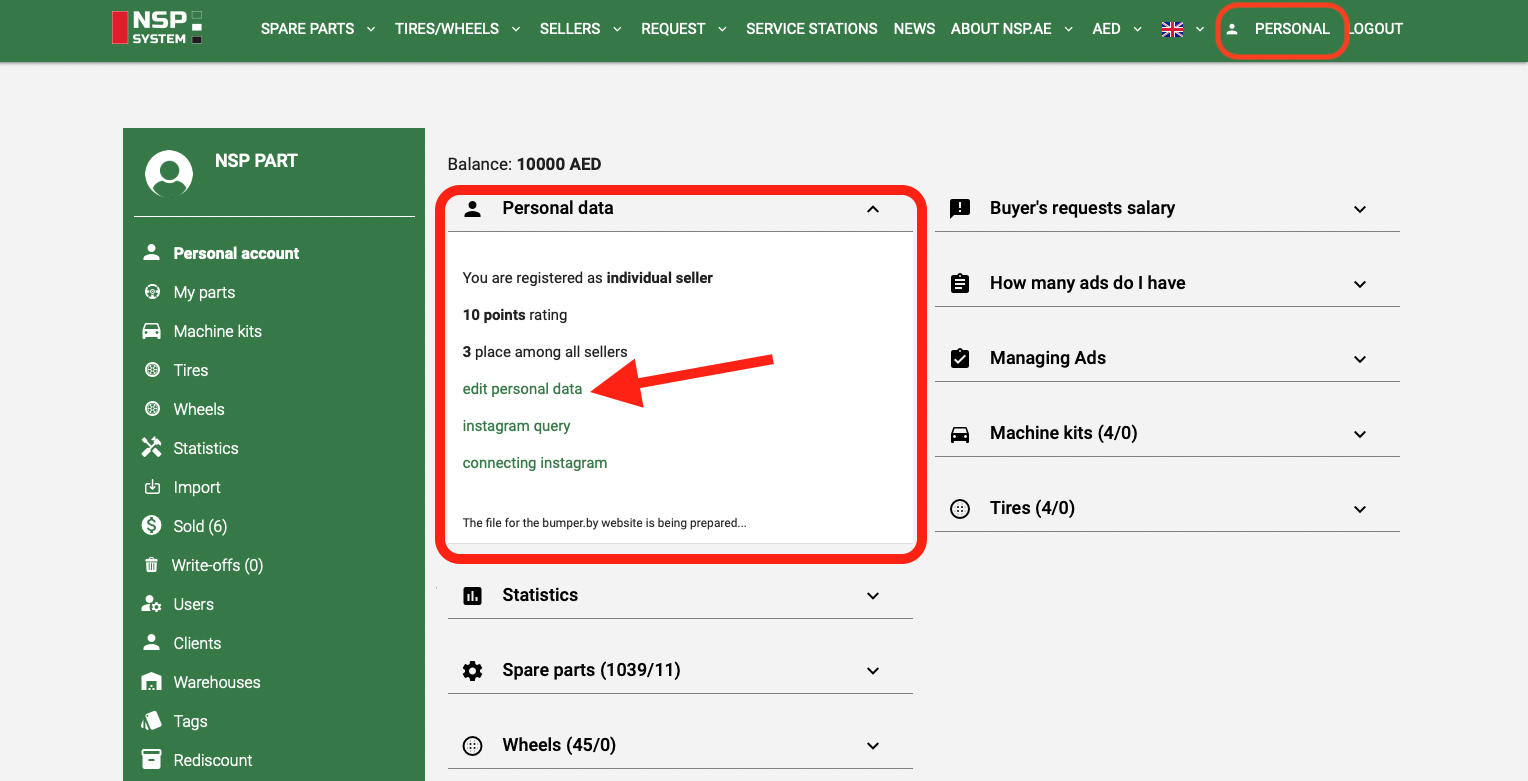Screen dimensions: 1528x781
Task: Click the warehouse icon in the sidebar
Action: click(x=152, y=682)
